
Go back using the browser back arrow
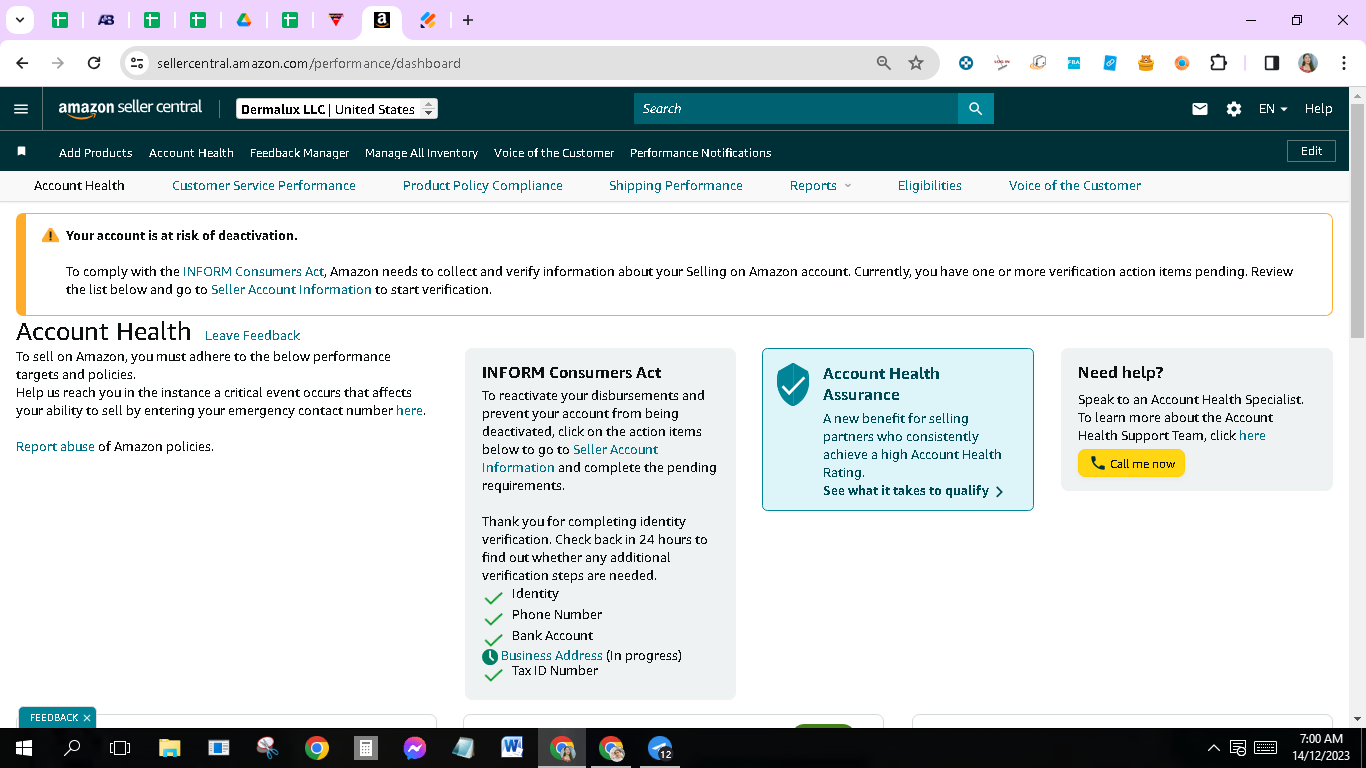[22, 63]
